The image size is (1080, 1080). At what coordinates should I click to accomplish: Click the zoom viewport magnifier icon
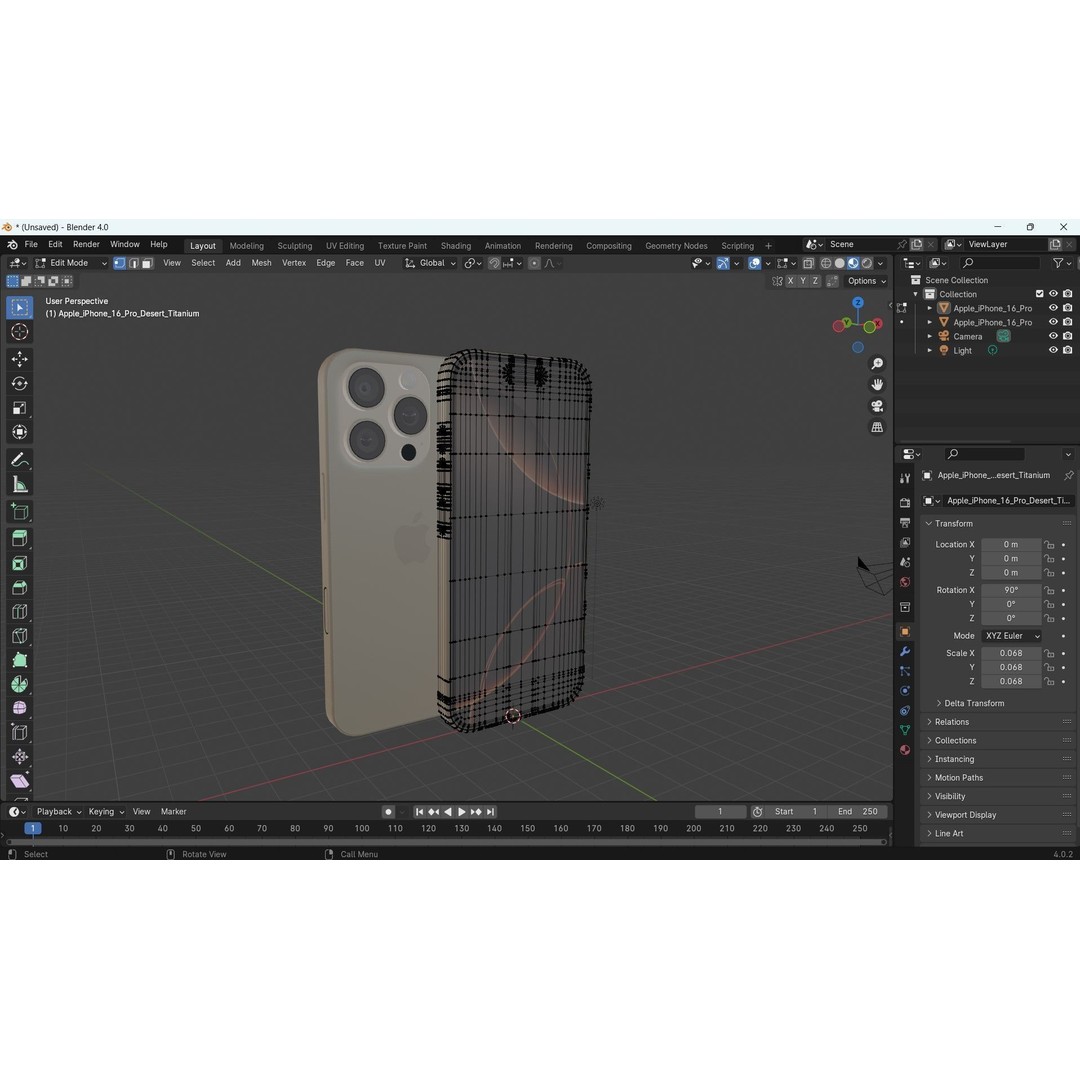point(877,363)
